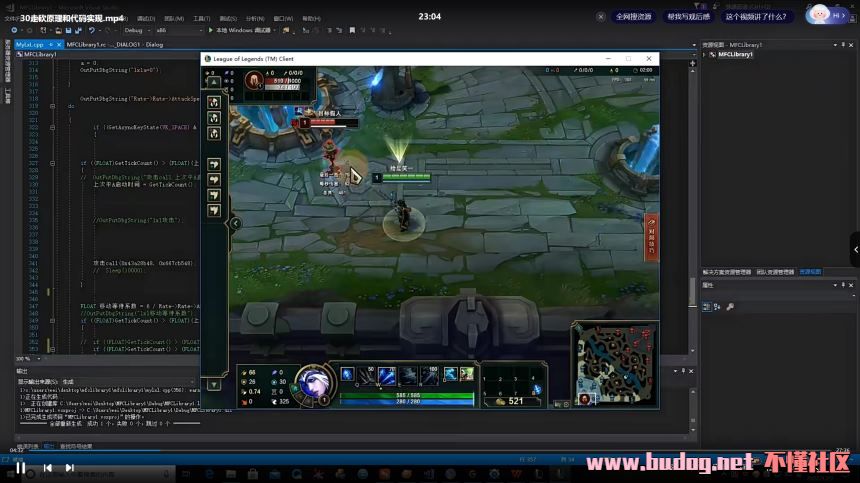860x483 pixels.
Task: Expand the player side panel arrow
Action: [855, 249]
